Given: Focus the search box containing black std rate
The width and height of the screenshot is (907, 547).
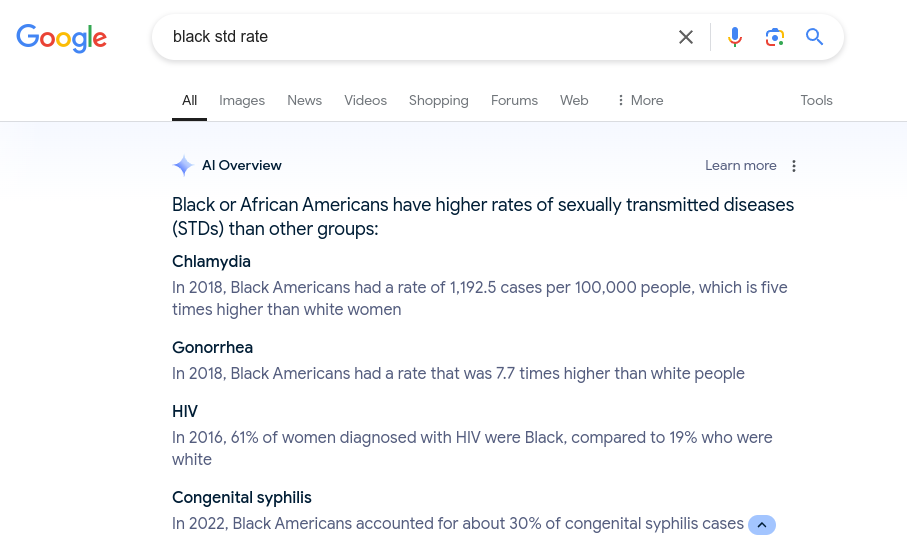Looking at the screenshot, I should coord(416,37).
